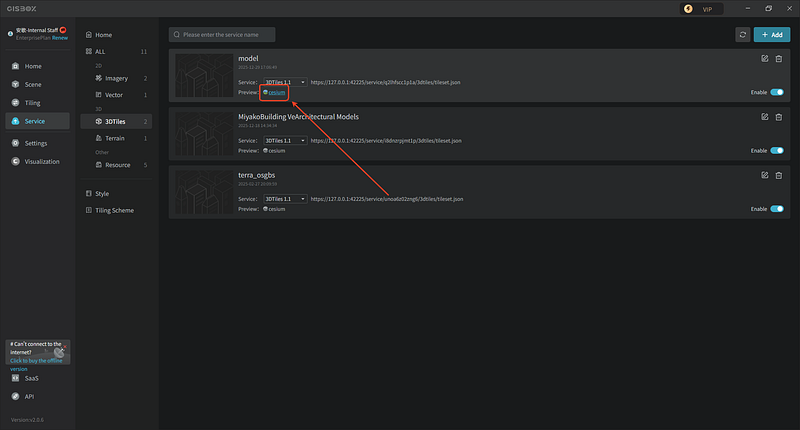Select the 3DTiles category
The image size is (800, 430).
tap(116, 121)
